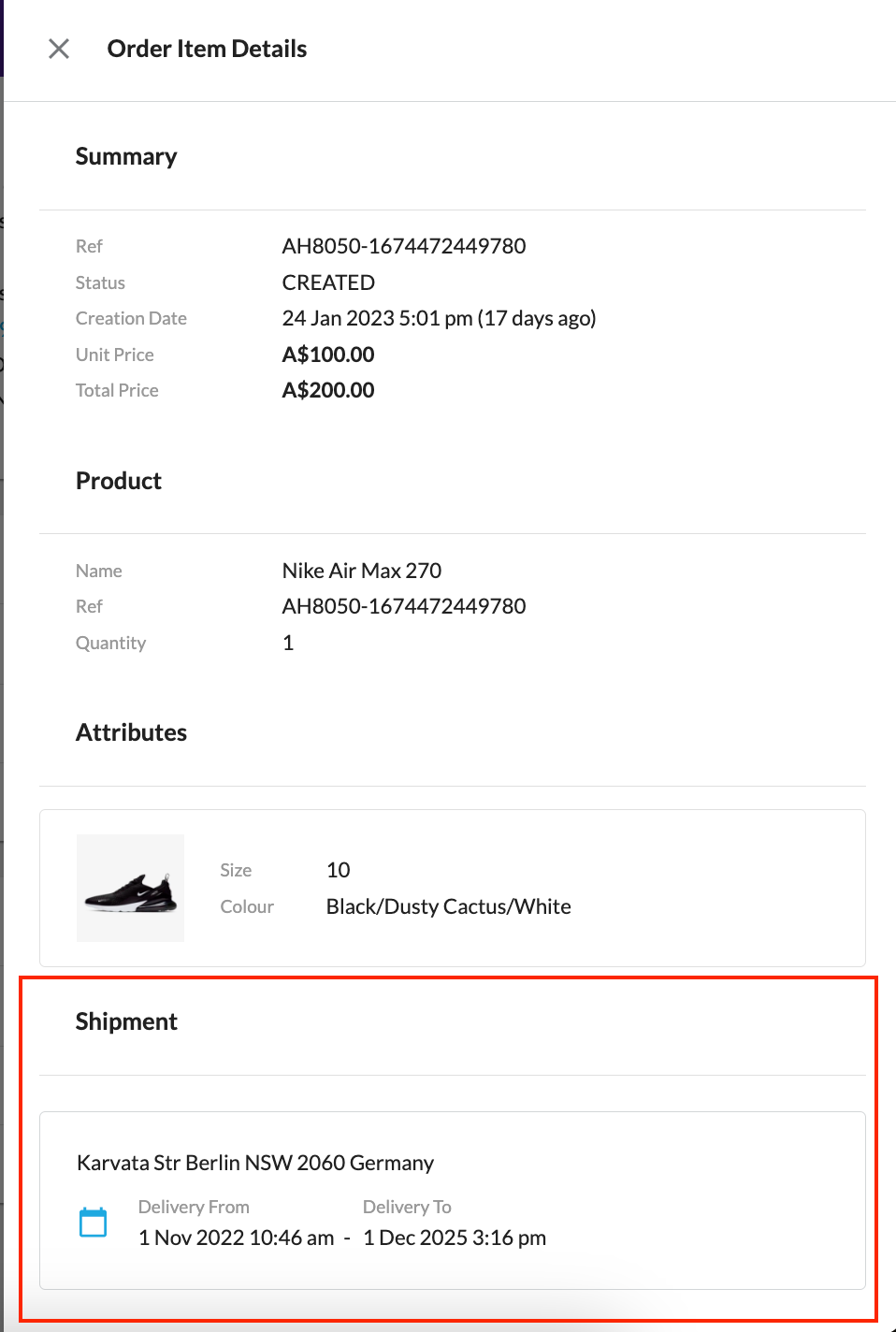The width and height of the screenshot is (896, 1332).
Task: Select the Summary section heading
Action: [126, 156]
